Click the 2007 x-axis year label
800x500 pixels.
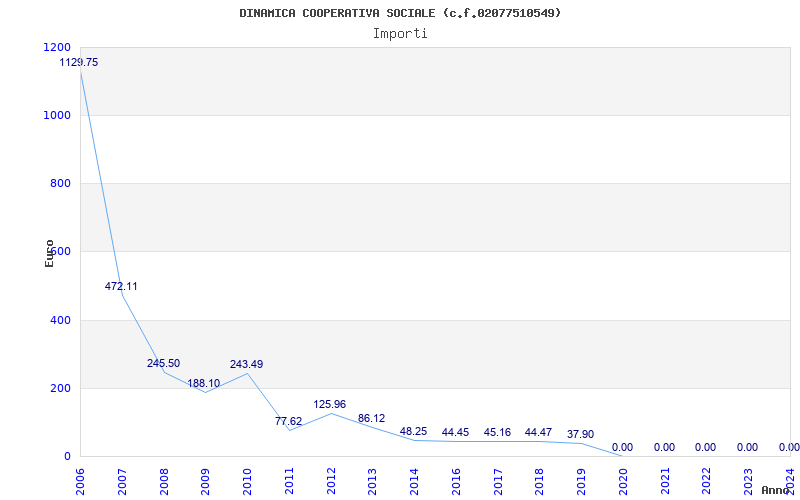pyautogui.click(x=122, y=482)
